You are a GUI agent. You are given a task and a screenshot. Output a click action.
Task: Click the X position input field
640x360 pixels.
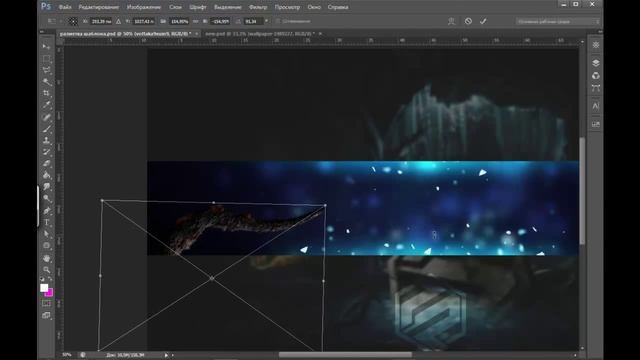coord(101,21)
